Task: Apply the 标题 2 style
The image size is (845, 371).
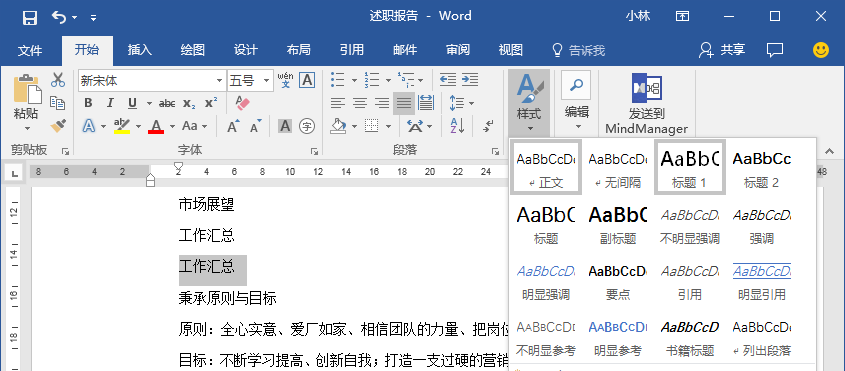Action: pyautogui.click(x=761, y=167)
